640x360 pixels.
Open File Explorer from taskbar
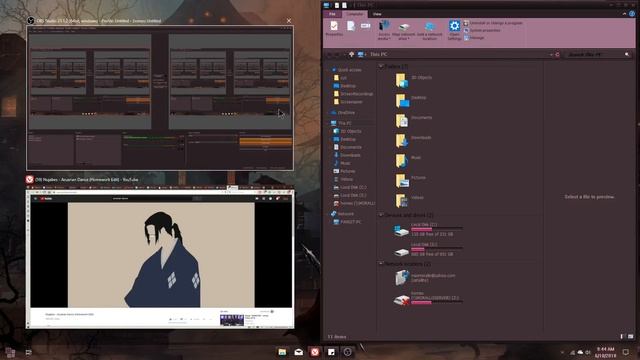(x=282, y=352)
